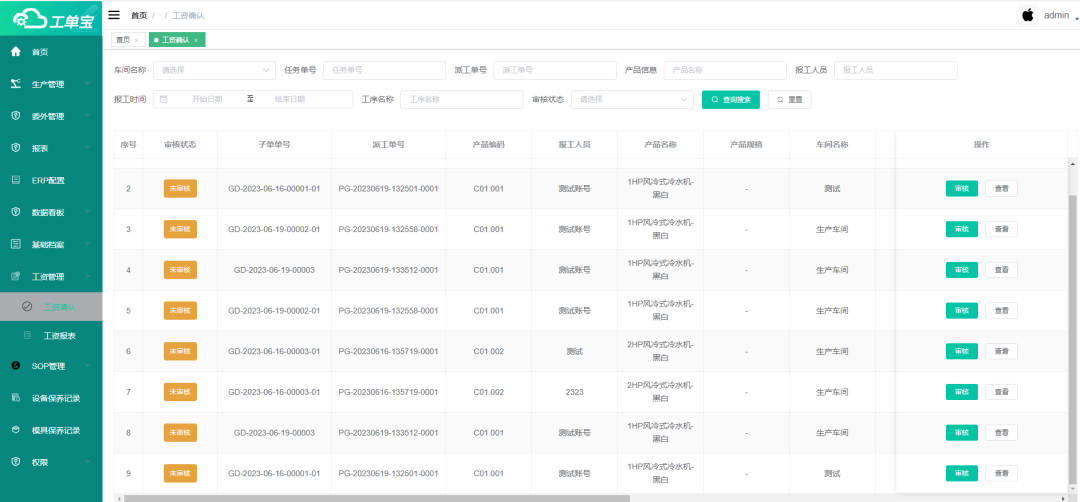The image size is (1080, 502).
Task: Click into the 任务单号 input field
Action: [x=383, y=70]
